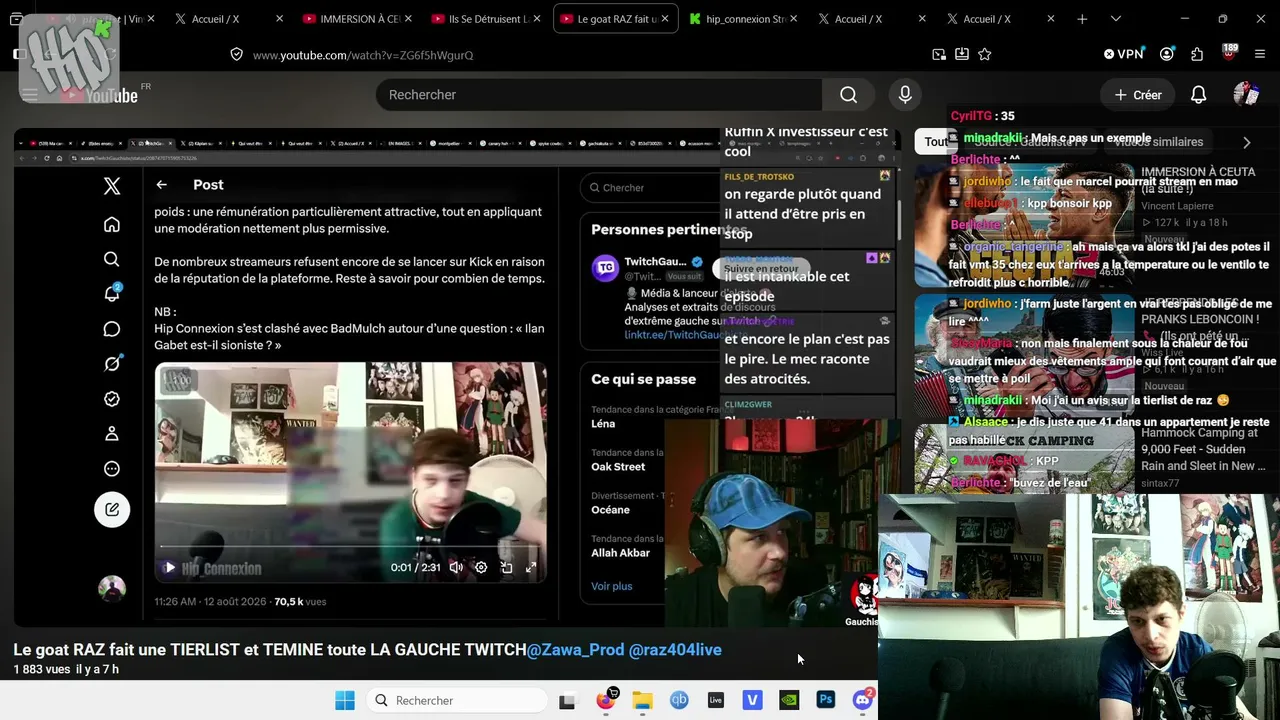Click the X logo in the post sidebar

click(112, 186)
